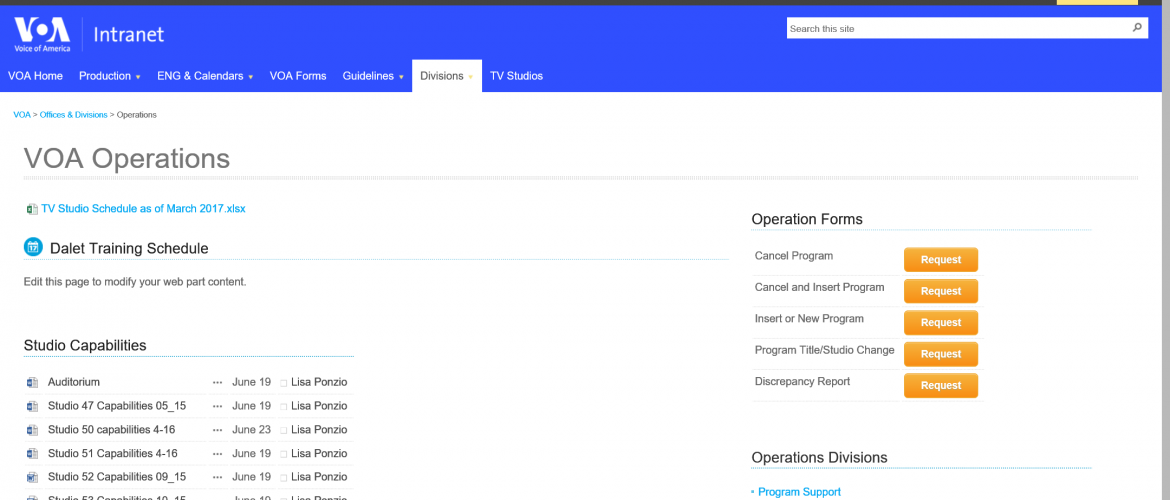
Task: Click the Word document icon for Auditorium
Action: point(32,382)
